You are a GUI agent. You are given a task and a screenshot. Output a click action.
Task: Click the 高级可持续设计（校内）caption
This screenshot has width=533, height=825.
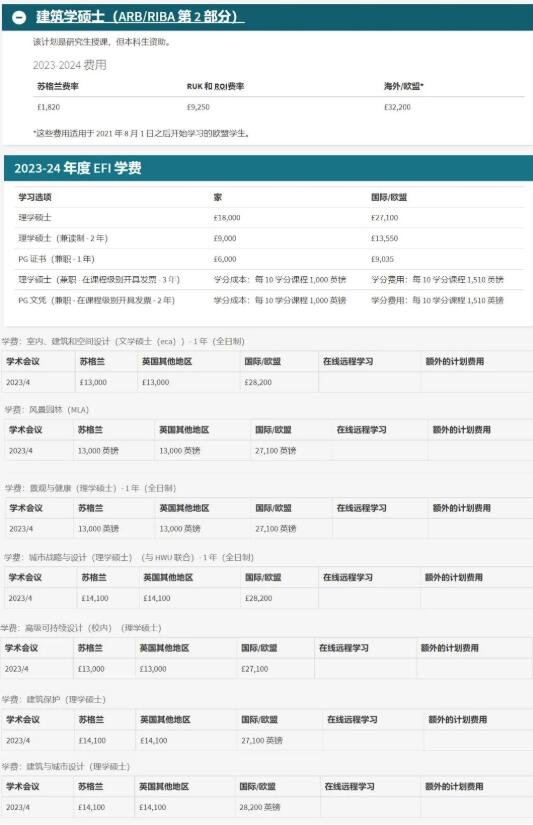click(x=81, y=628)
